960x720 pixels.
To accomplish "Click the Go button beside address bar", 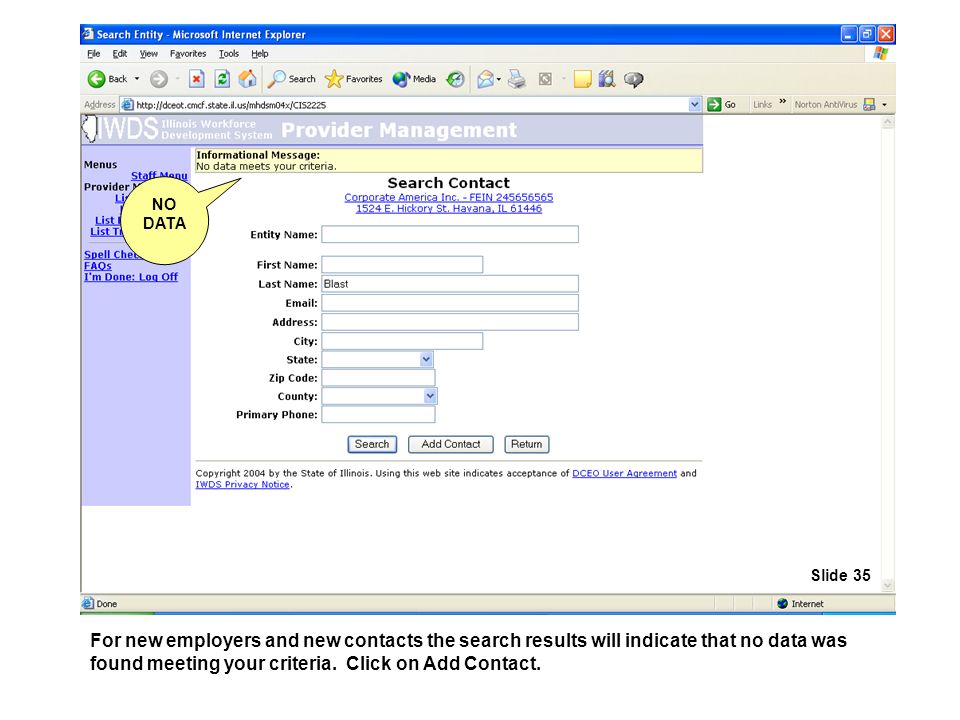I will tap(721, 105).
